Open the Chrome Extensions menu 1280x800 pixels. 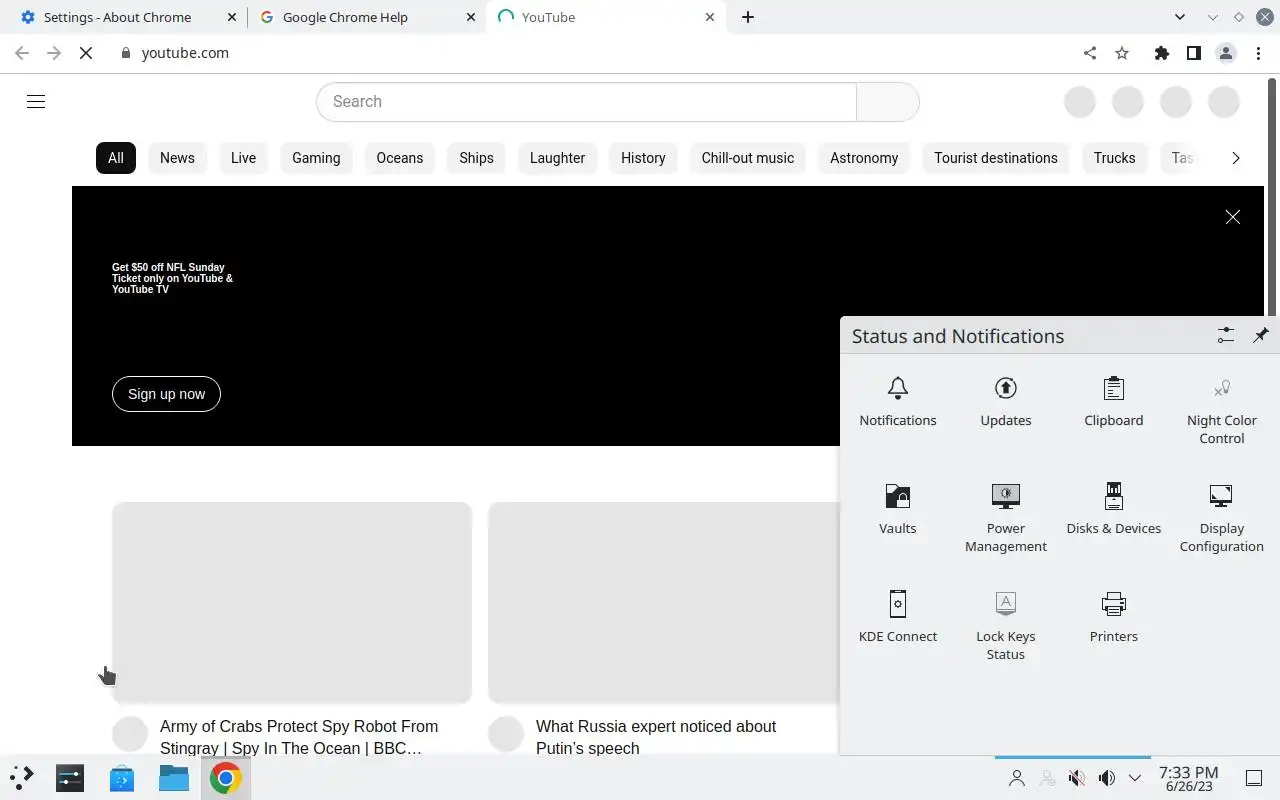point(1161,53)
